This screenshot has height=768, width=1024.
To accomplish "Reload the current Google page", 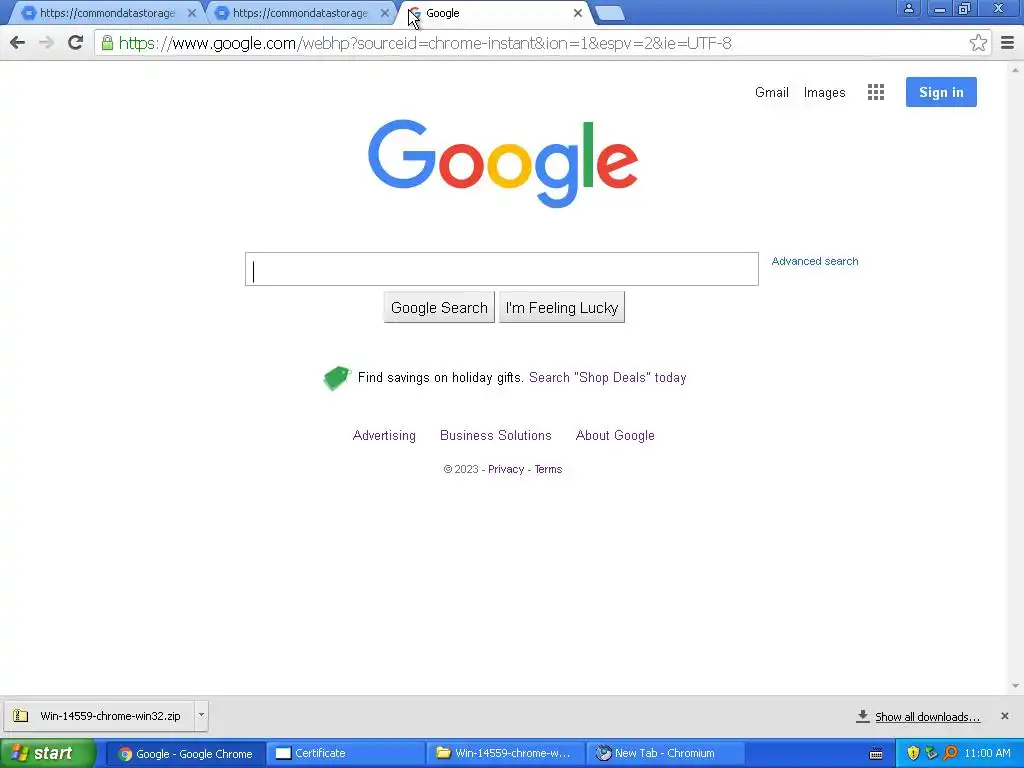I will [76, 43].
